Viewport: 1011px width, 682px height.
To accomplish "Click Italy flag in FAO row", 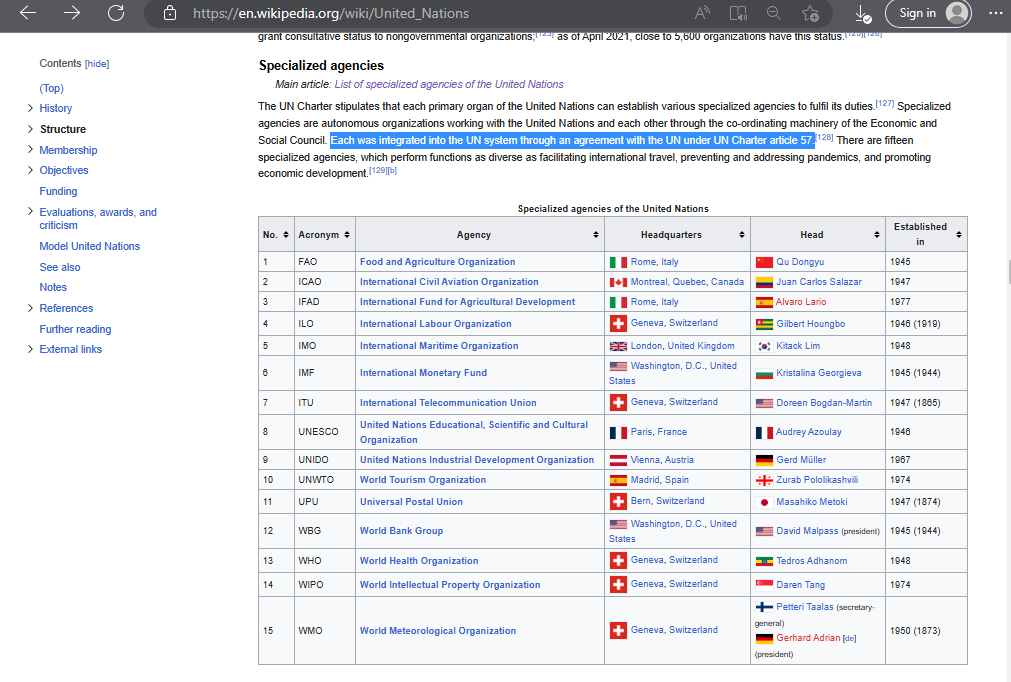I will tap(618, 262).
